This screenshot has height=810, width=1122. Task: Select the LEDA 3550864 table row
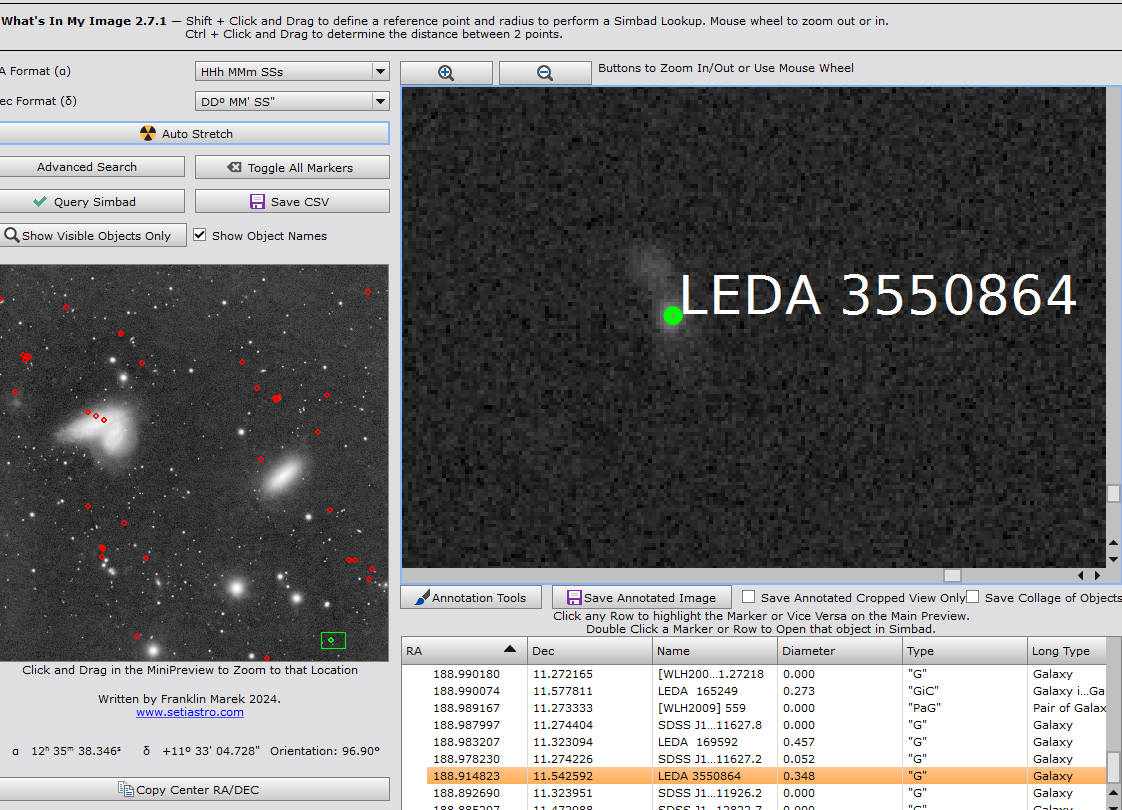[766, 776]
